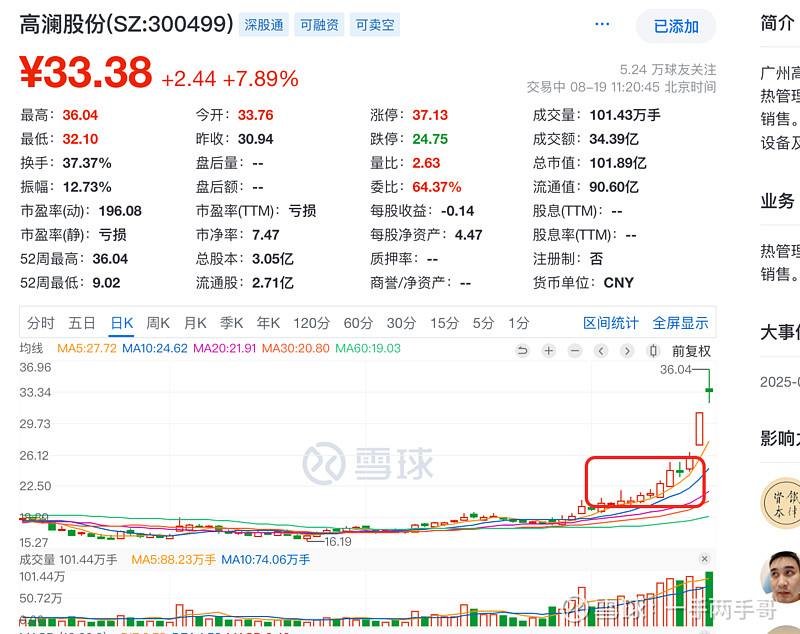The width and height of the screenshot is (800, 634).
Task: Click the 52周最低 value 9.02
Action: click(x=107, y=283)
